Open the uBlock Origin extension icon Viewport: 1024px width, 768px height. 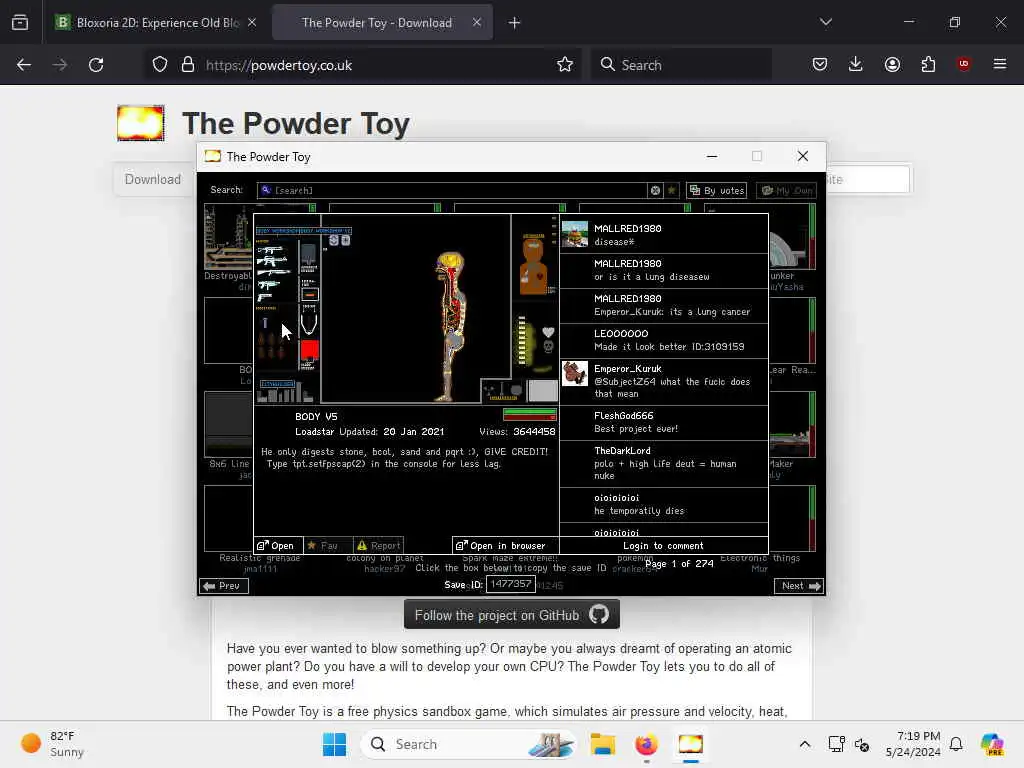click(963, 64)
